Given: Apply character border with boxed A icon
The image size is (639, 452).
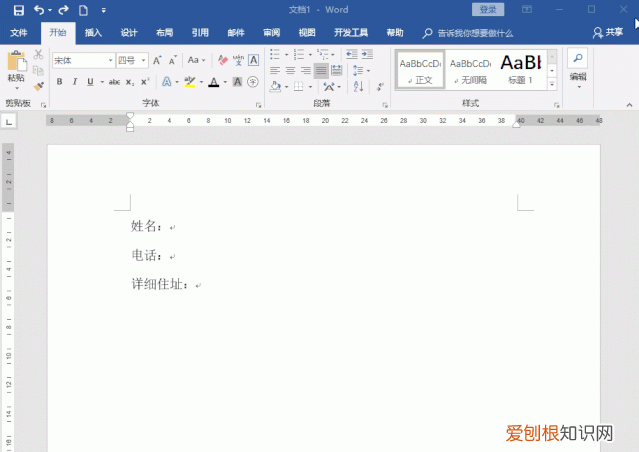Looking at the screenshot, I should click(x=253, y=60).
